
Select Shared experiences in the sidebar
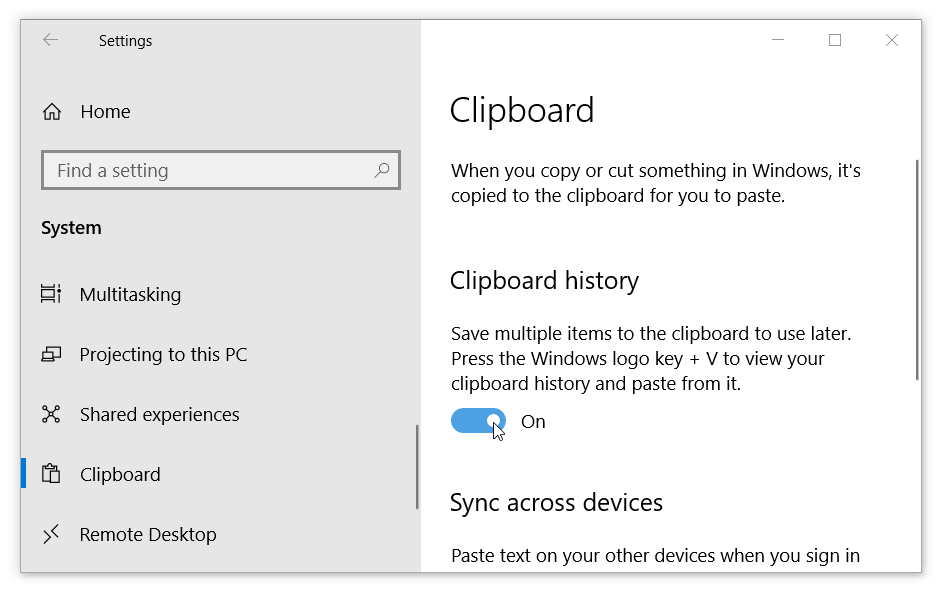coord(159,414)
